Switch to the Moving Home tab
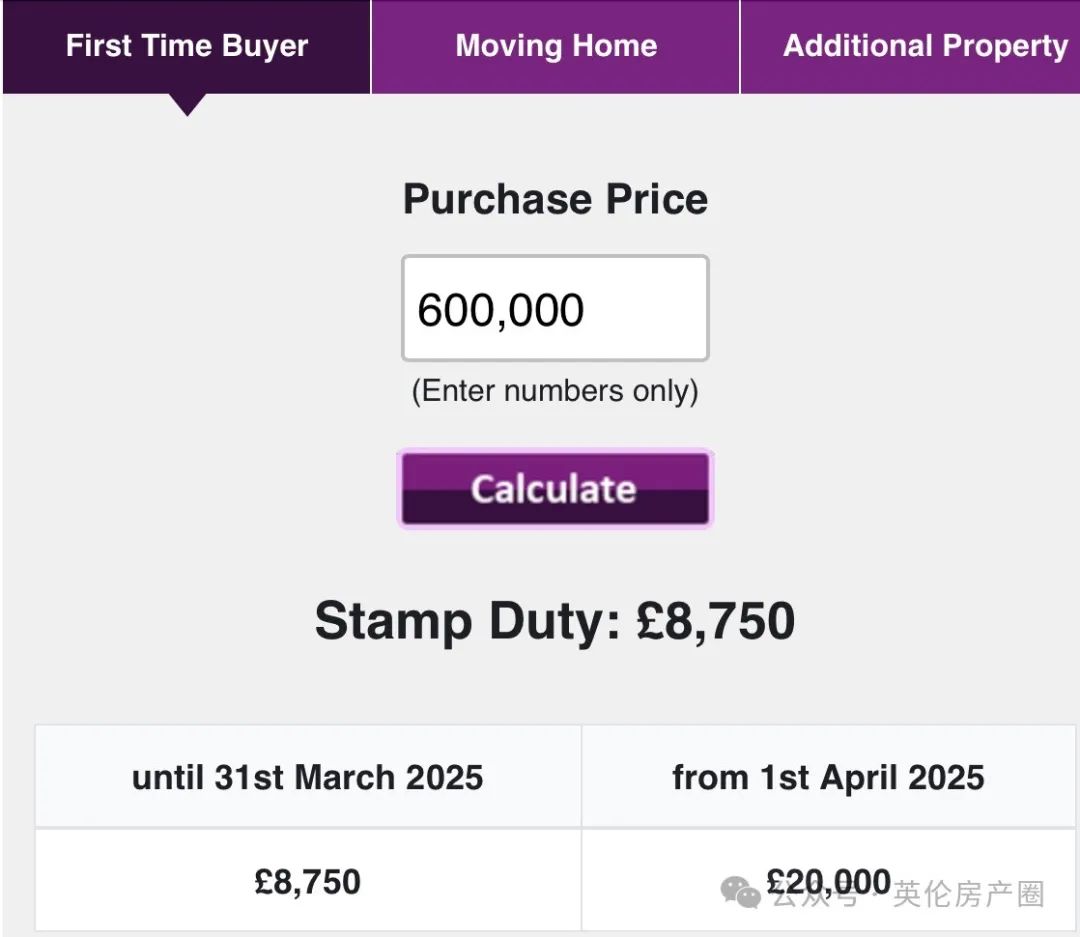This screenshot has width=1080, height=937. [x=556, y=47]
